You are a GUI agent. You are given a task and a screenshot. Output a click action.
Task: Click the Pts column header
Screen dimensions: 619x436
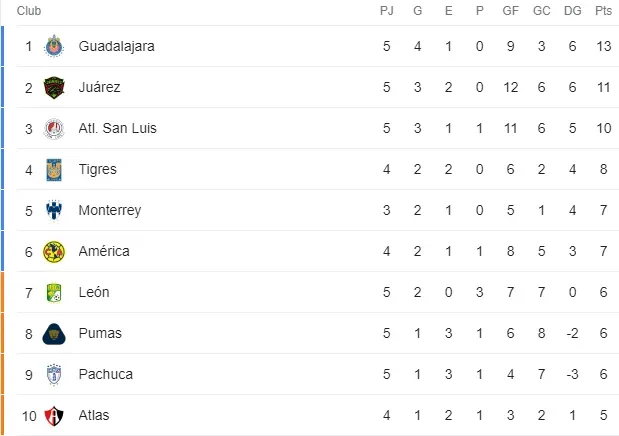603,11
